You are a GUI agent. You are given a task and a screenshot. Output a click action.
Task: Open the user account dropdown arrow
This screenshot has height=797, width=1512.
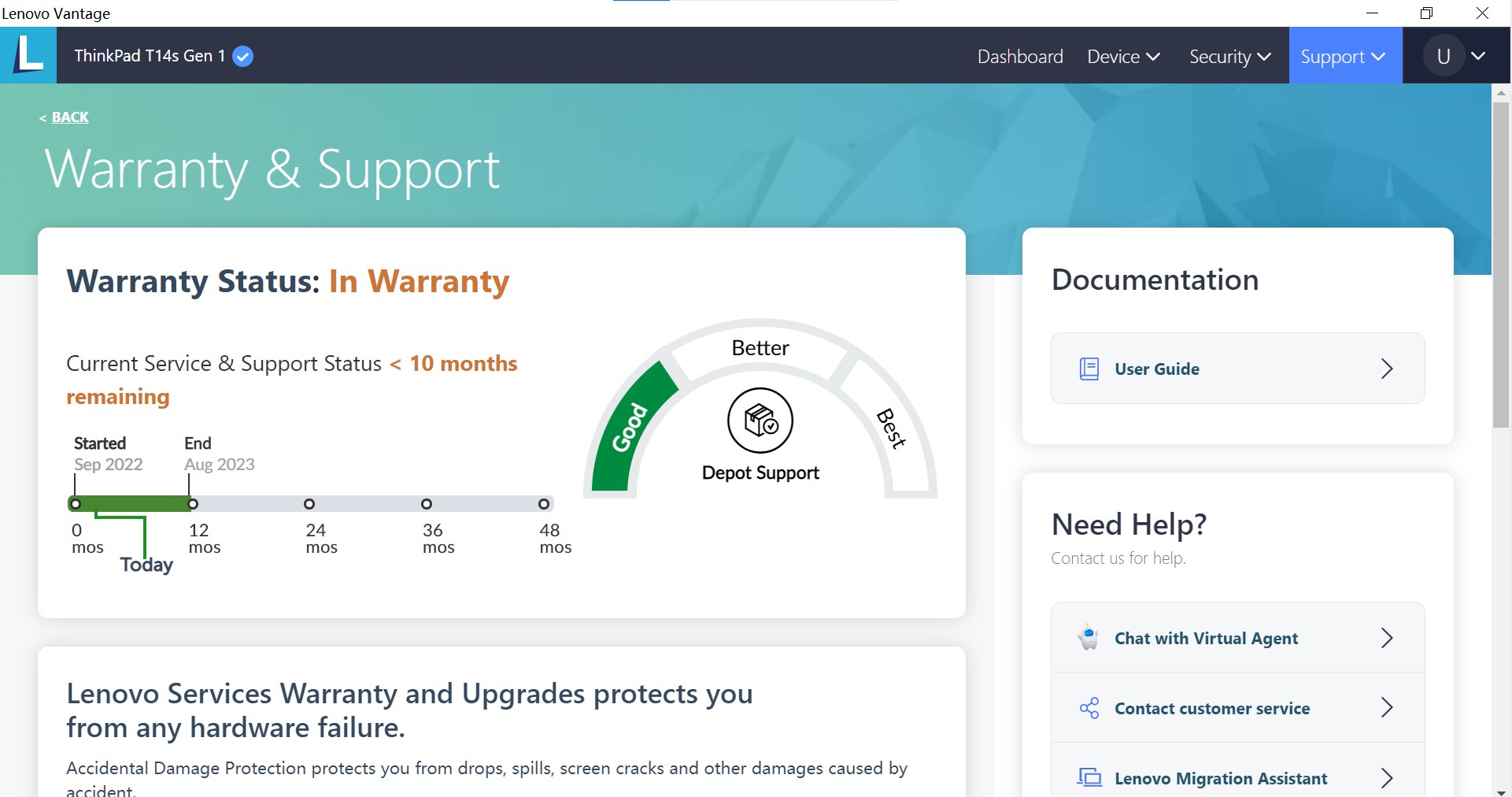[x=1478, y=56]
